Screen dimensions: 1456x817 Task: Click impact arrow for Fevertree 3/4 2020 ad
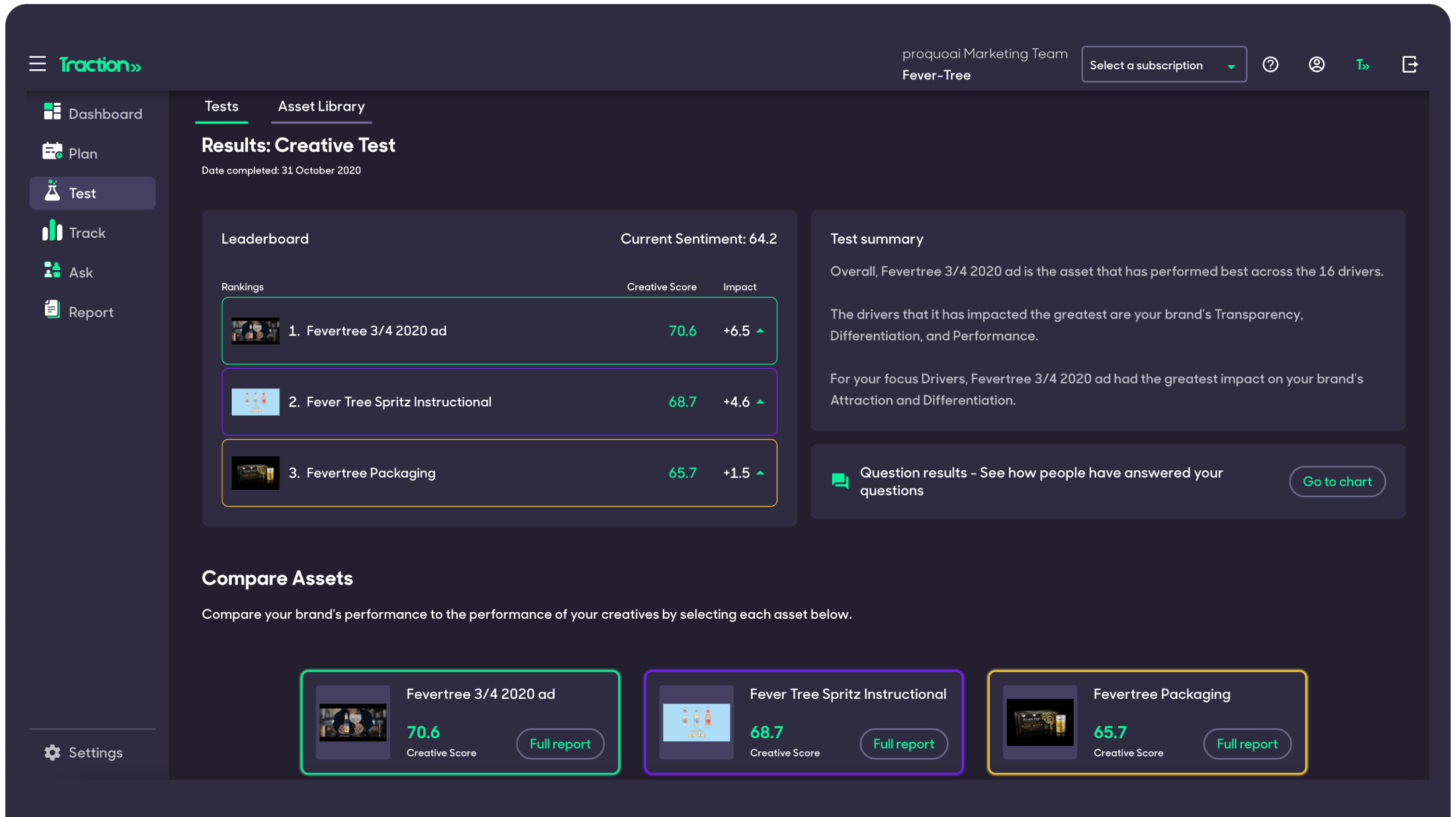click(760, 331)
